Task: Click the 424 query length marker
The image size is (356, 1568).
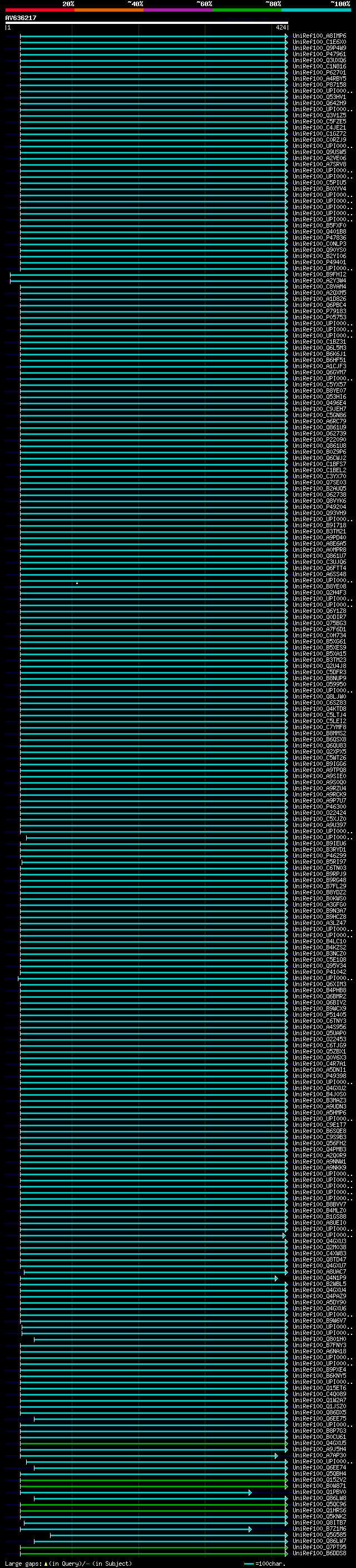Action: (280, 27)
